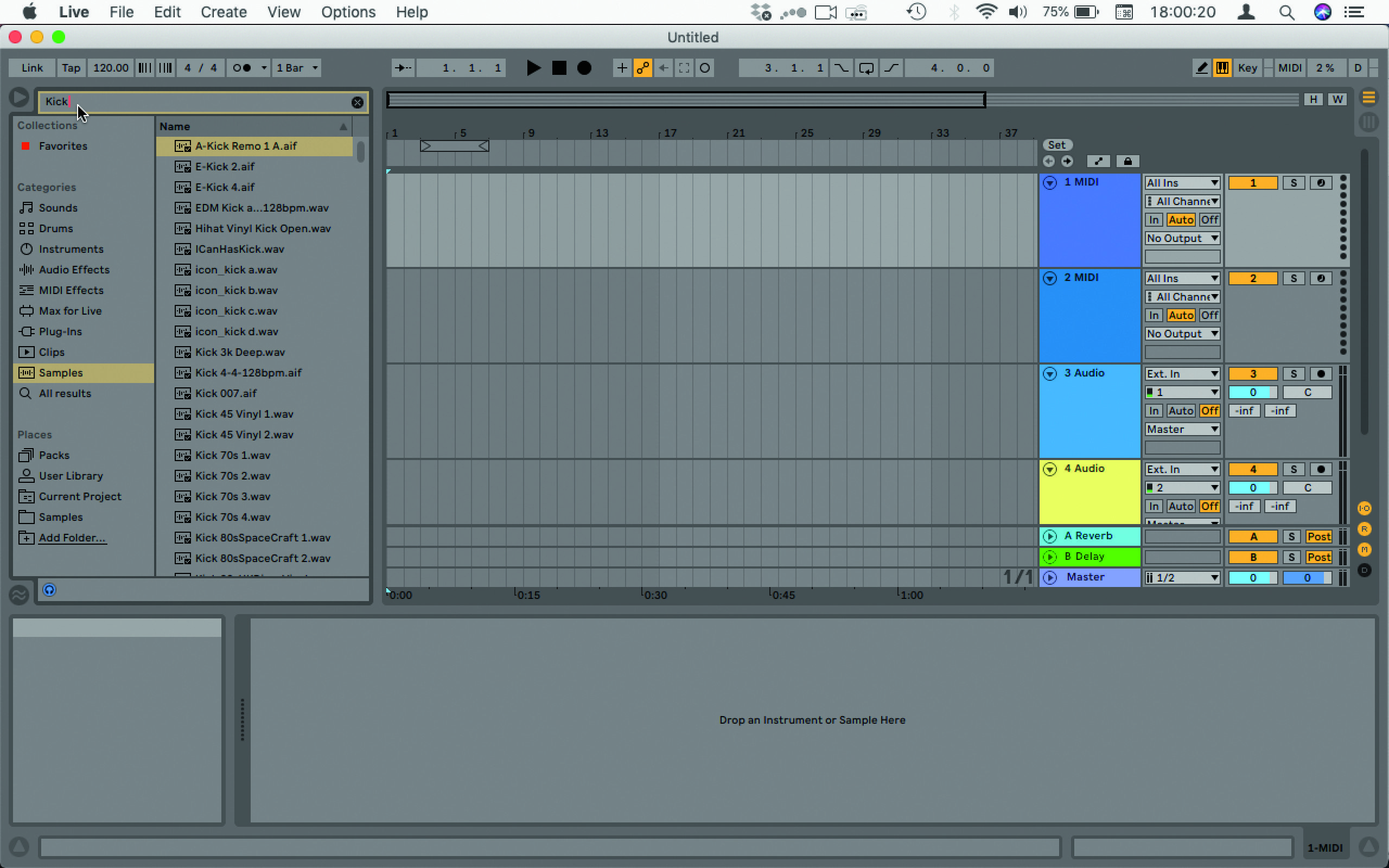Toggle the Follow playback button
Image resolution: width=1389 pixels, height=868 pixels.
pos(403,68)
